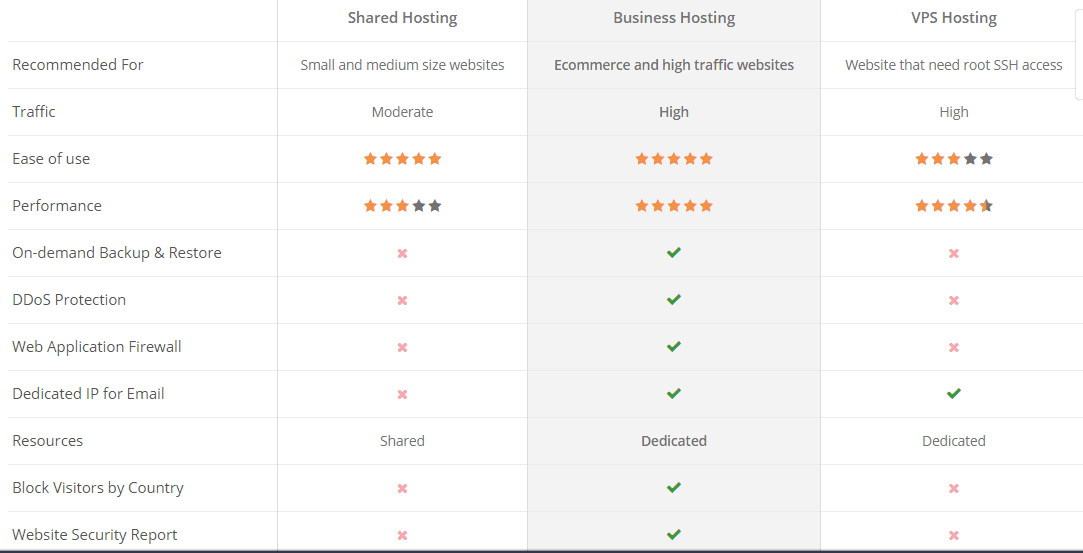Click VPS Hosting Dedicated IP checkmark
Viewport: 1083px width, 553px height.
pyautogui.click(x=954, y=394)
